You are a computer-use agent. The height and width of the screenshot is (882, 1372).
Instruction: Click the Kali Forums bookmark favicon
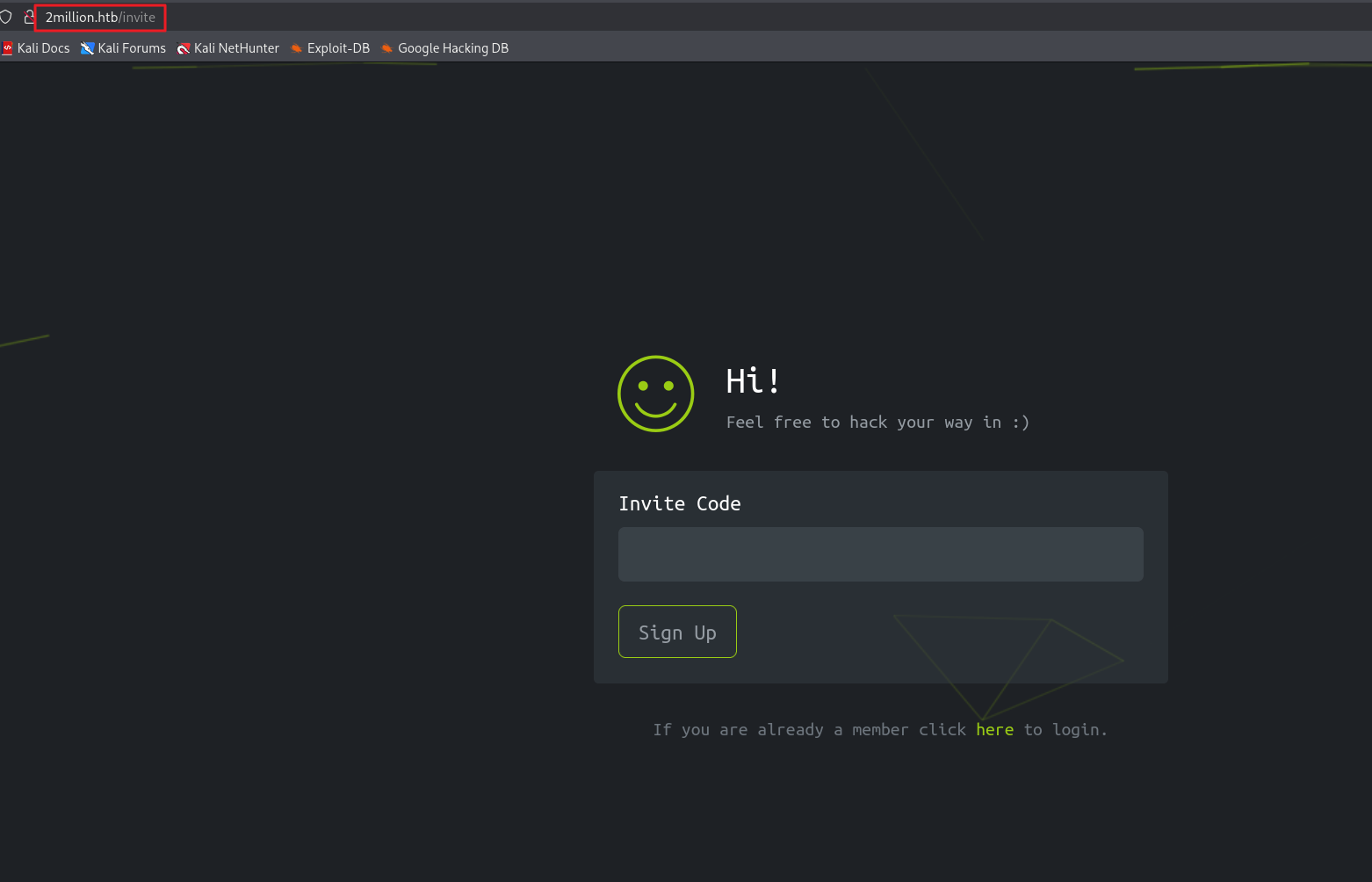[87, 48]
